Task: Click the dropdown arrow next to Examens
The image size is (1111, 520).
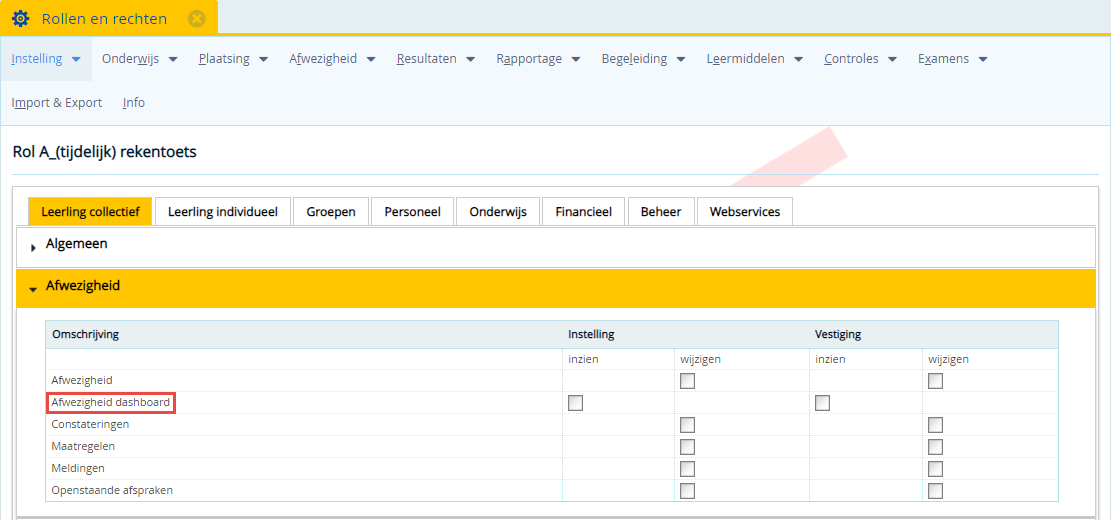Action: (982, 60)
